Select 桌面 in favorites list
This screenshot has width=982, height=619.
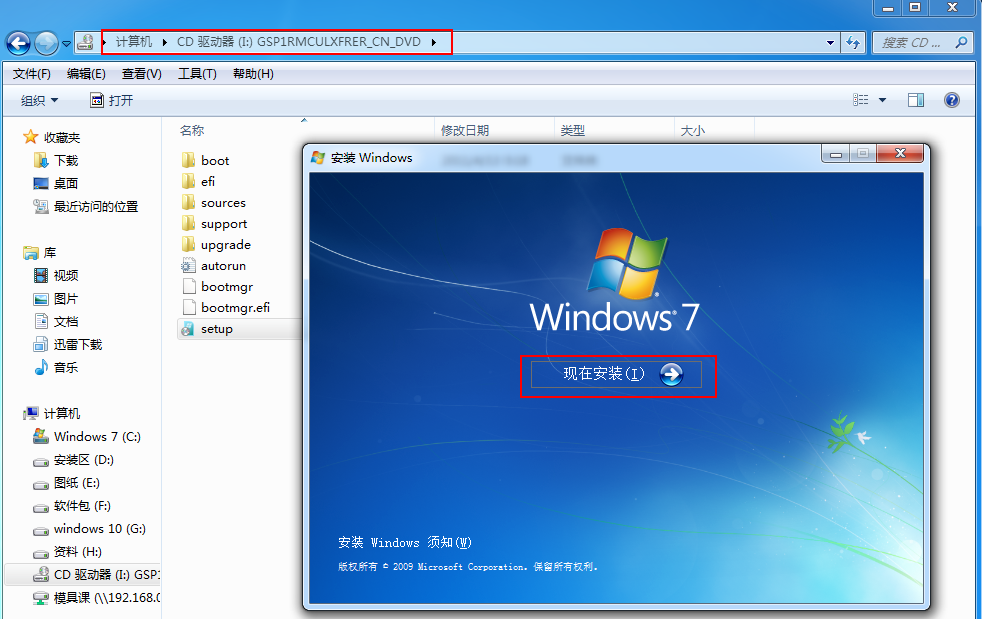pos(65,184)
